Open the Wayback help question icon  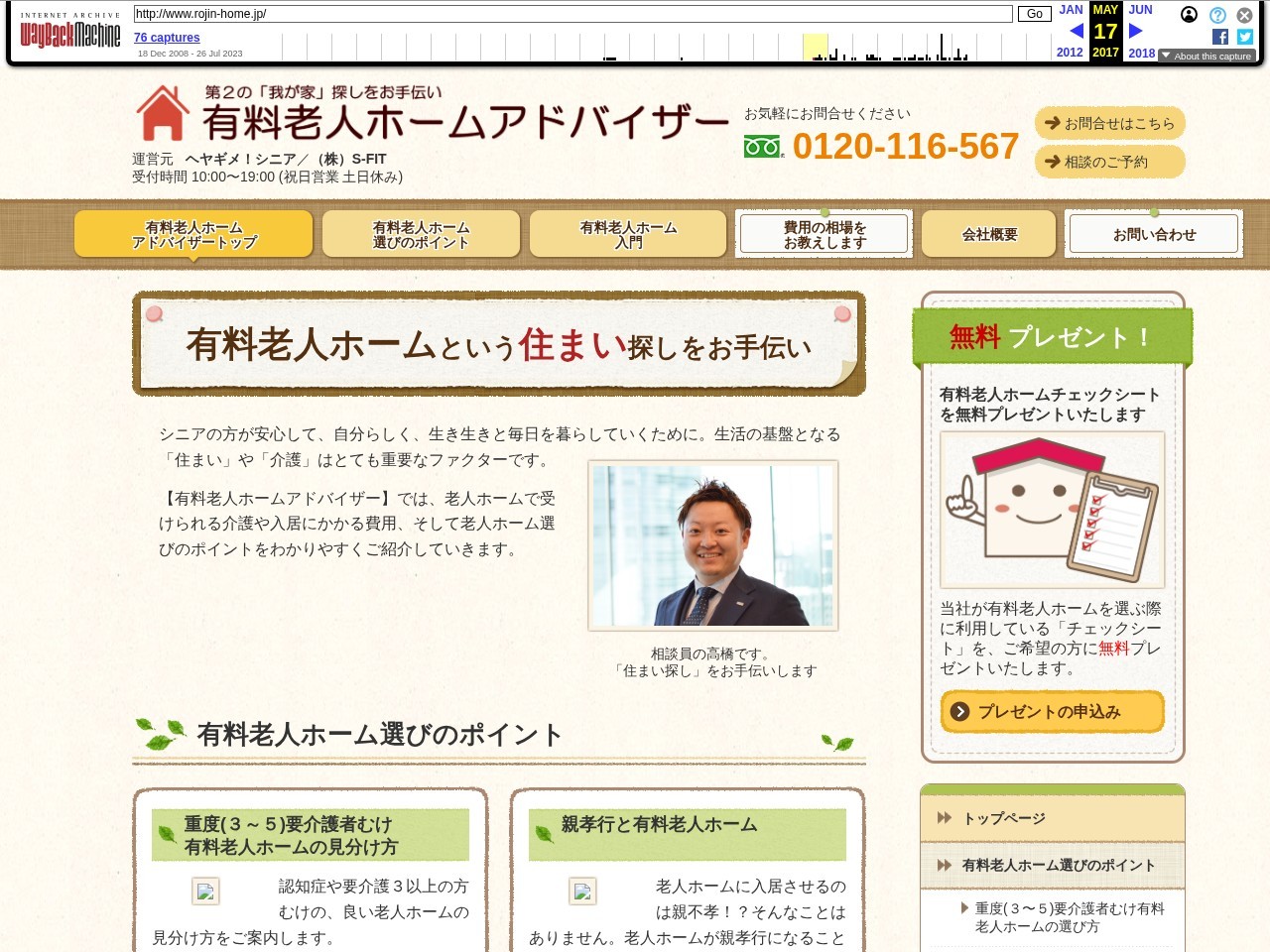[x=1217, y=15]
